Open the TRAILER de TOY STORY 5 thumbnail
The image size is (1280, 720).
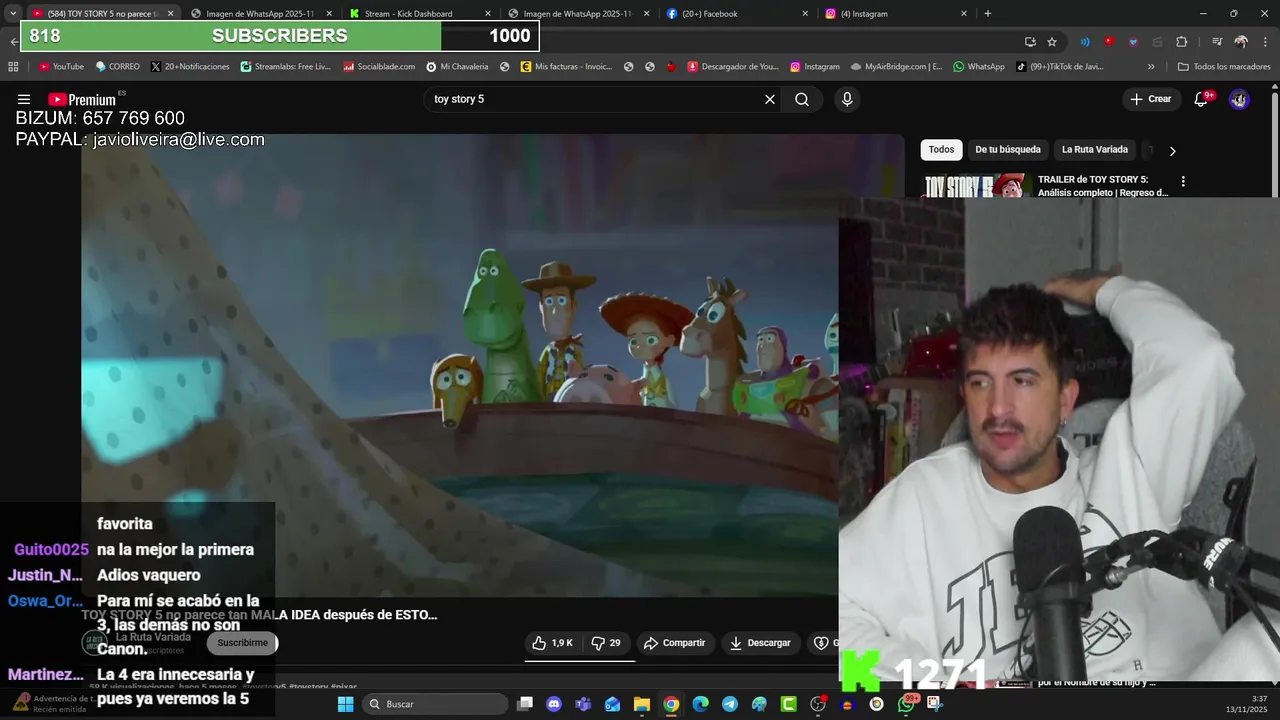pyautogui.click(x=975, y=186)
